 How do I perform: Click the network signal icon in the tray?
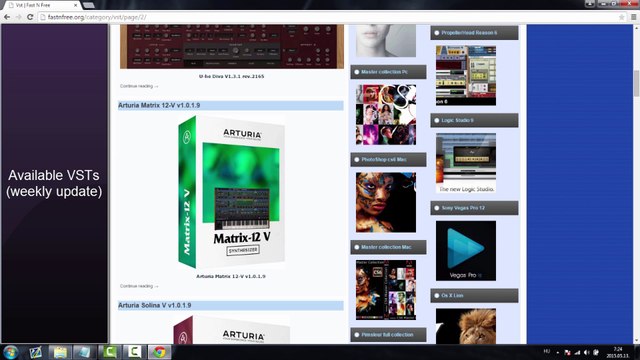[577, 352]
